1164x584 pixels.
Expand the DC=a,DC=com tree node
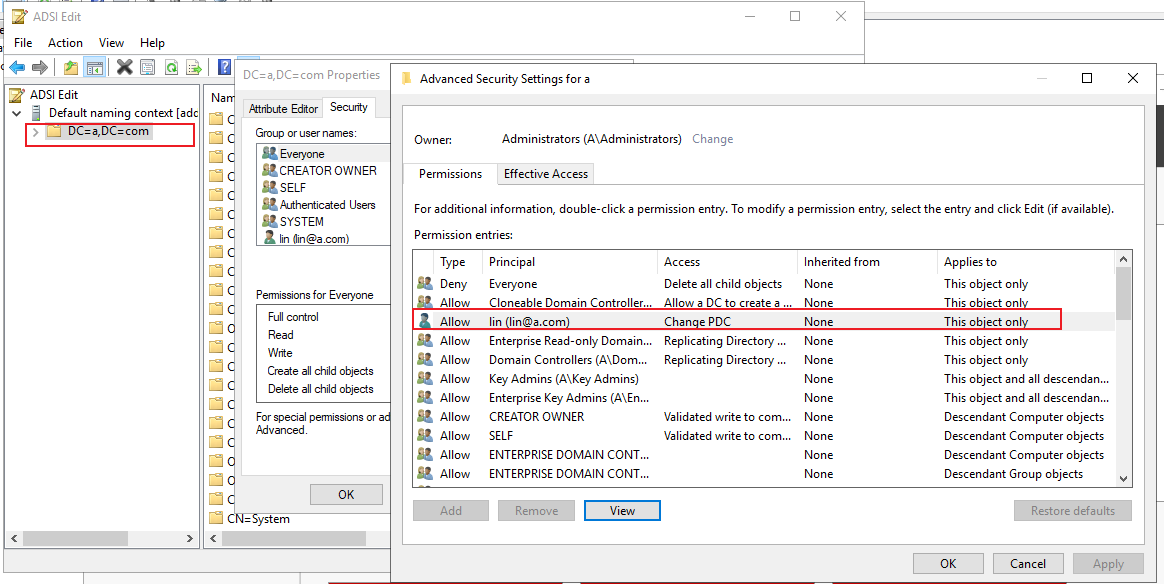36,131
